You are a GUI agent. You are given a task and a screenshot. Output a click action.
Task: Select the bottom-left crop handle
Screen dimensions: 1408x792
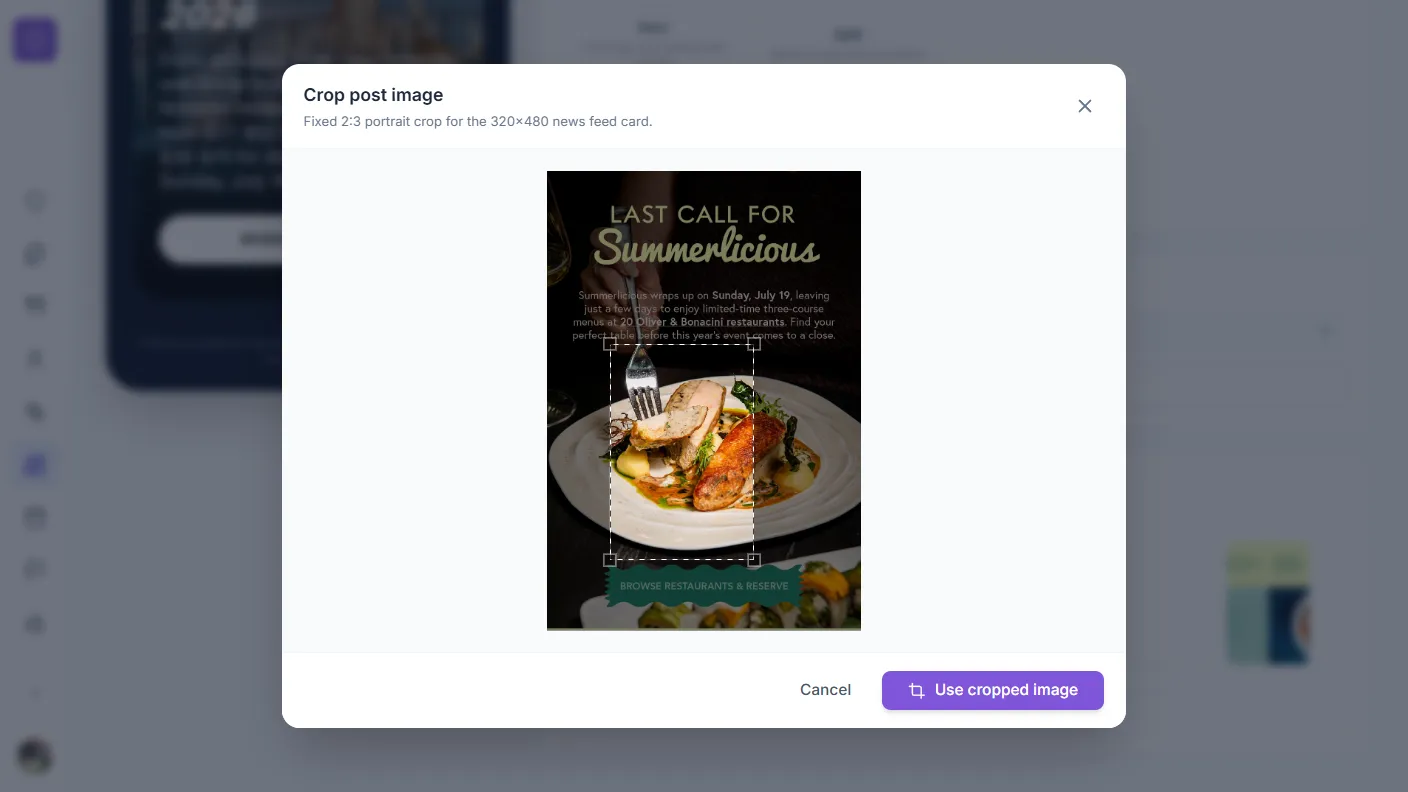610,560
